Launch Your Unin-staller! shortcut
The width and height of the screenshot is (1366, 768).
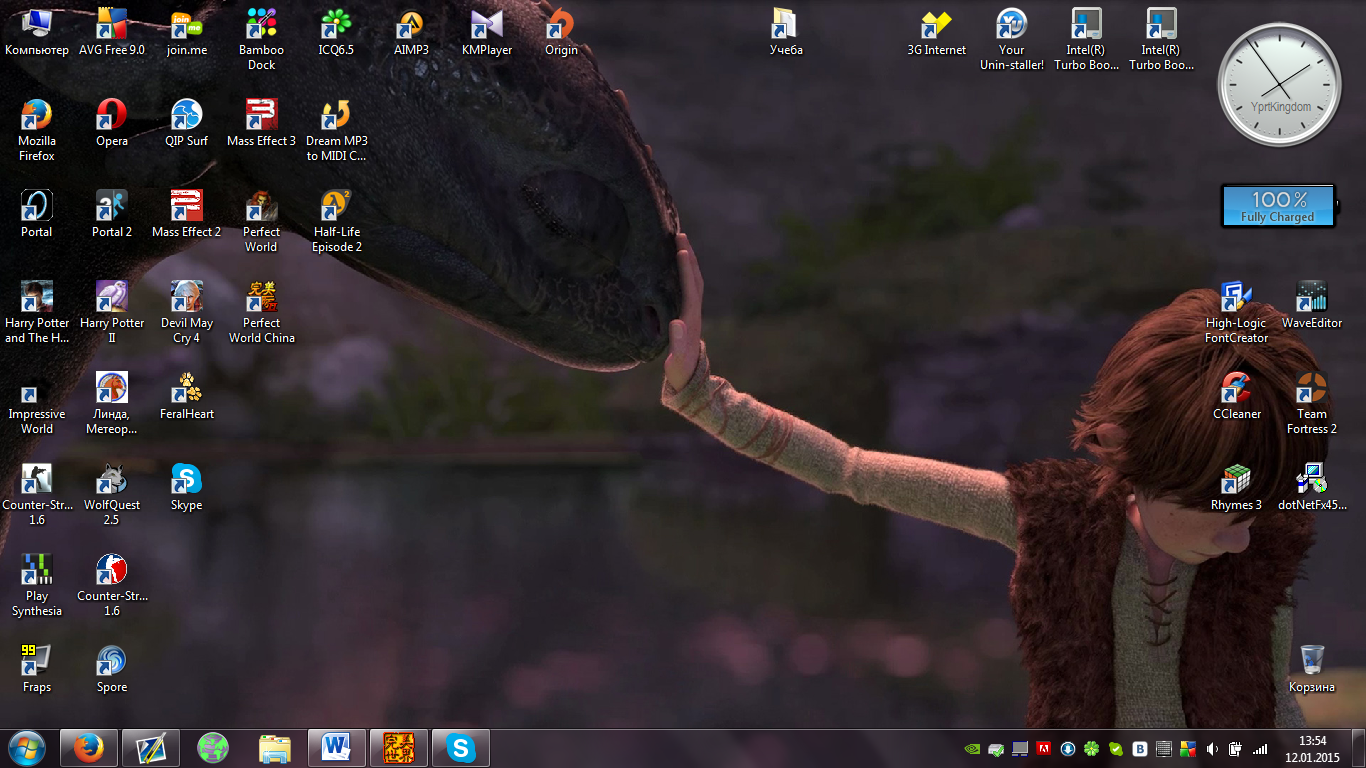coord(1011,39)
